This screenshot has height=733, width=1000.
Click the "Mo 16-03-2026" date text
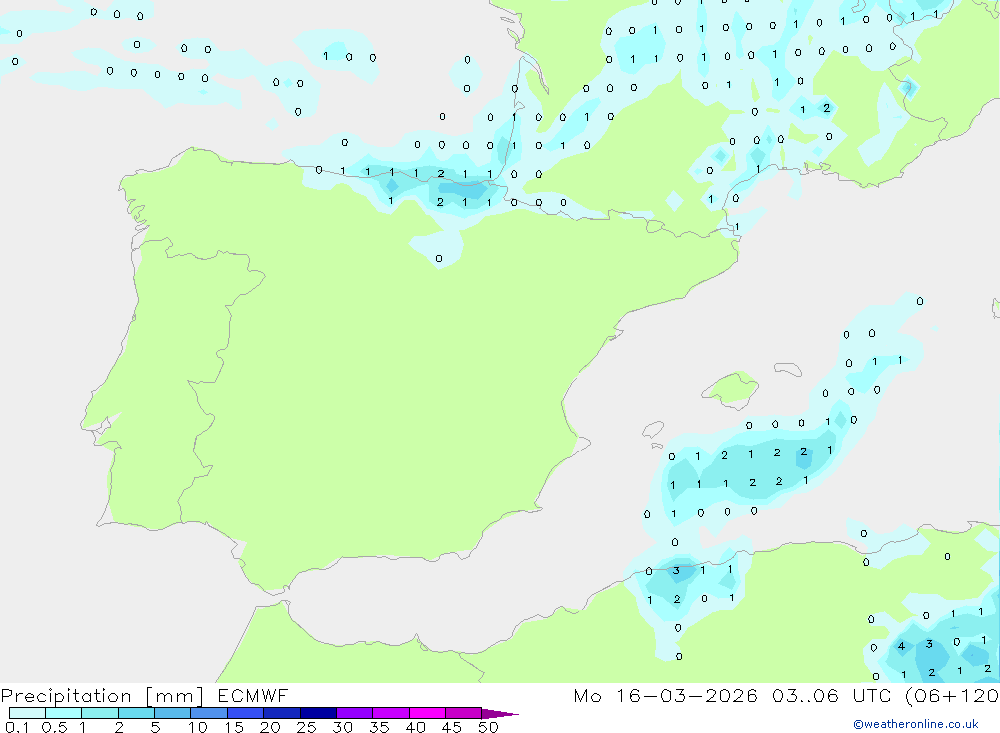666,695
